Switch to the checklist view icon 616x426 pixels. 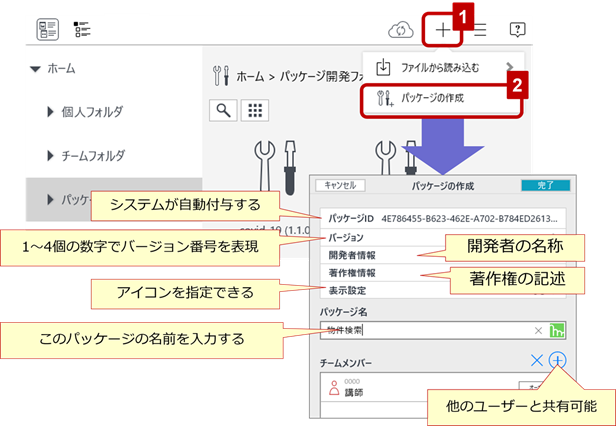tap(82, 29)
